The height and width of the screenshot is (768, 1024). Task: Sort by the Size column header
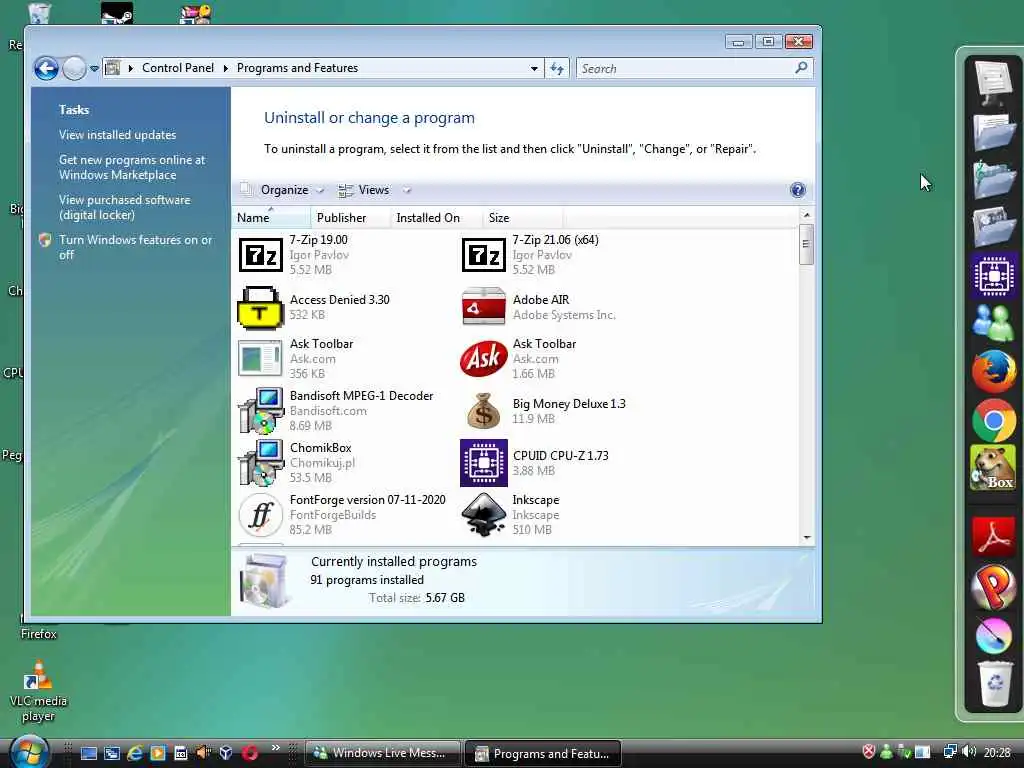tap(522, 217)
